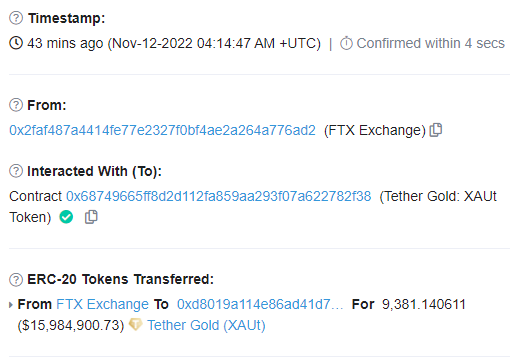The width and height of the screenshot is (519, 361).
Task: Expand the token transfer row arrow
Action: click(x=11, y=305)
